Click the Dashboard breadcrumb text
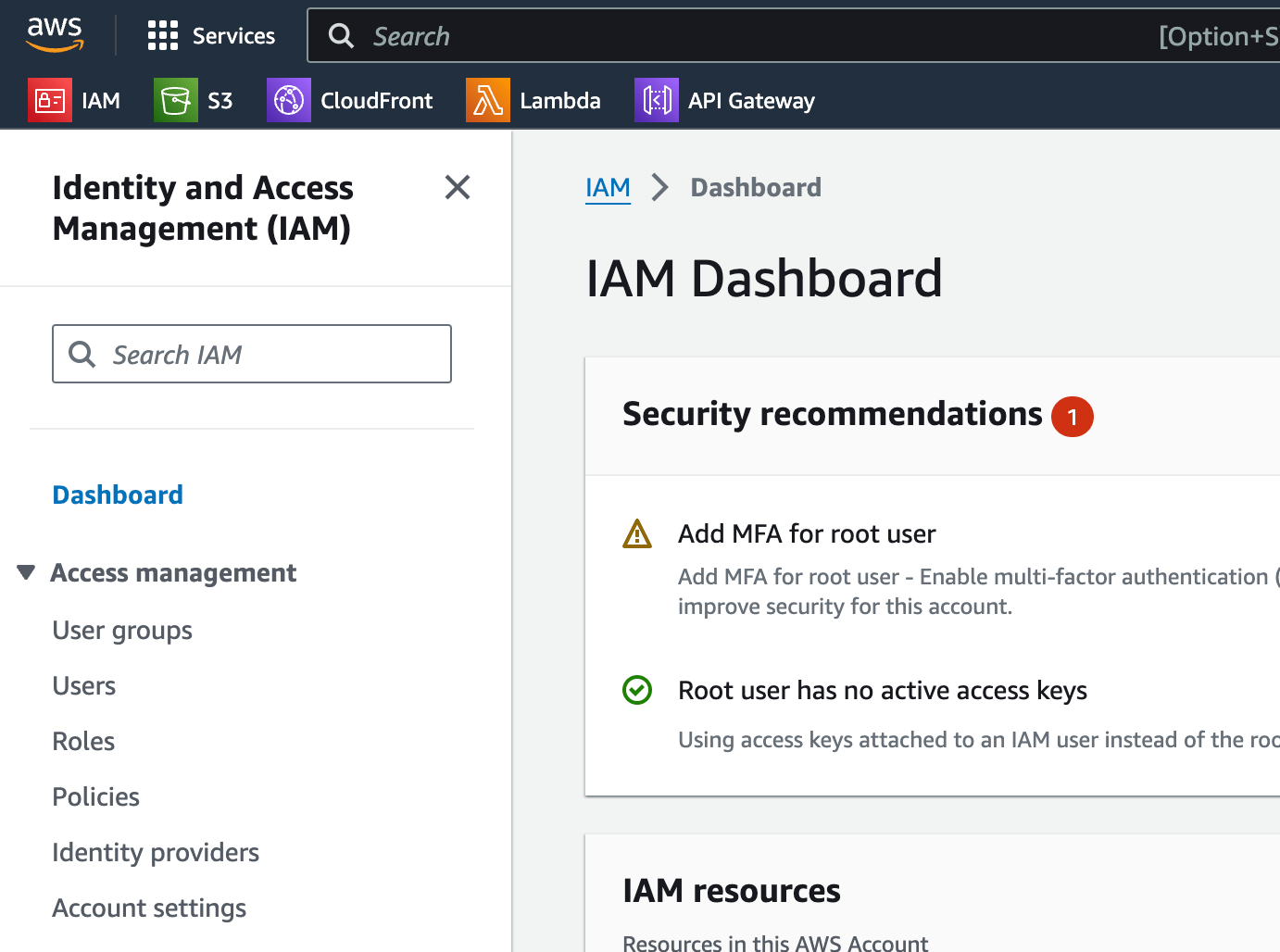The width and height of the screenshot is (1280, 952). (756, 188)
